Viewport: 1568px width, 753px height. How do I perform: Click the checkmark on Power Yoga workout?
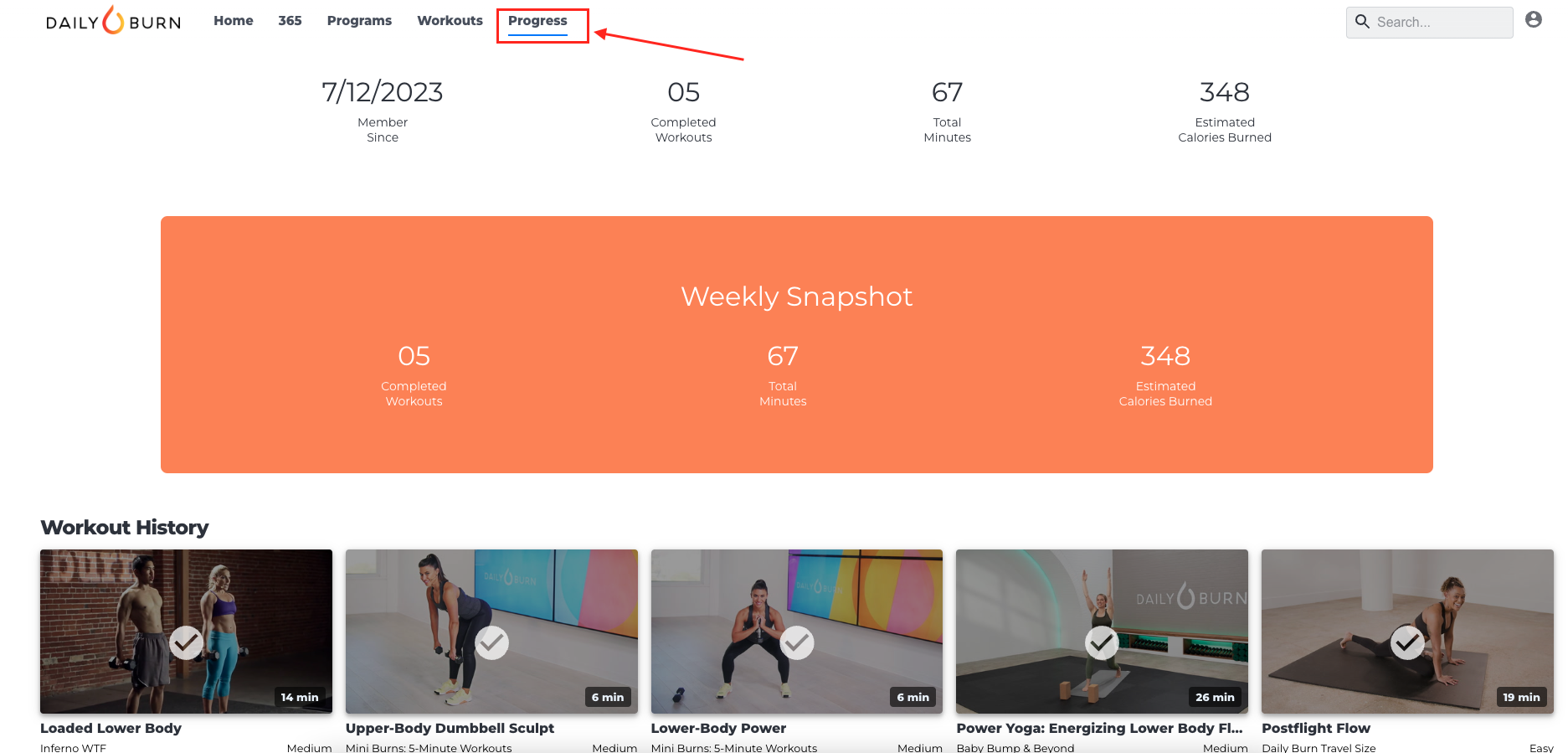pyautogui.click(x=1102, y=642)
